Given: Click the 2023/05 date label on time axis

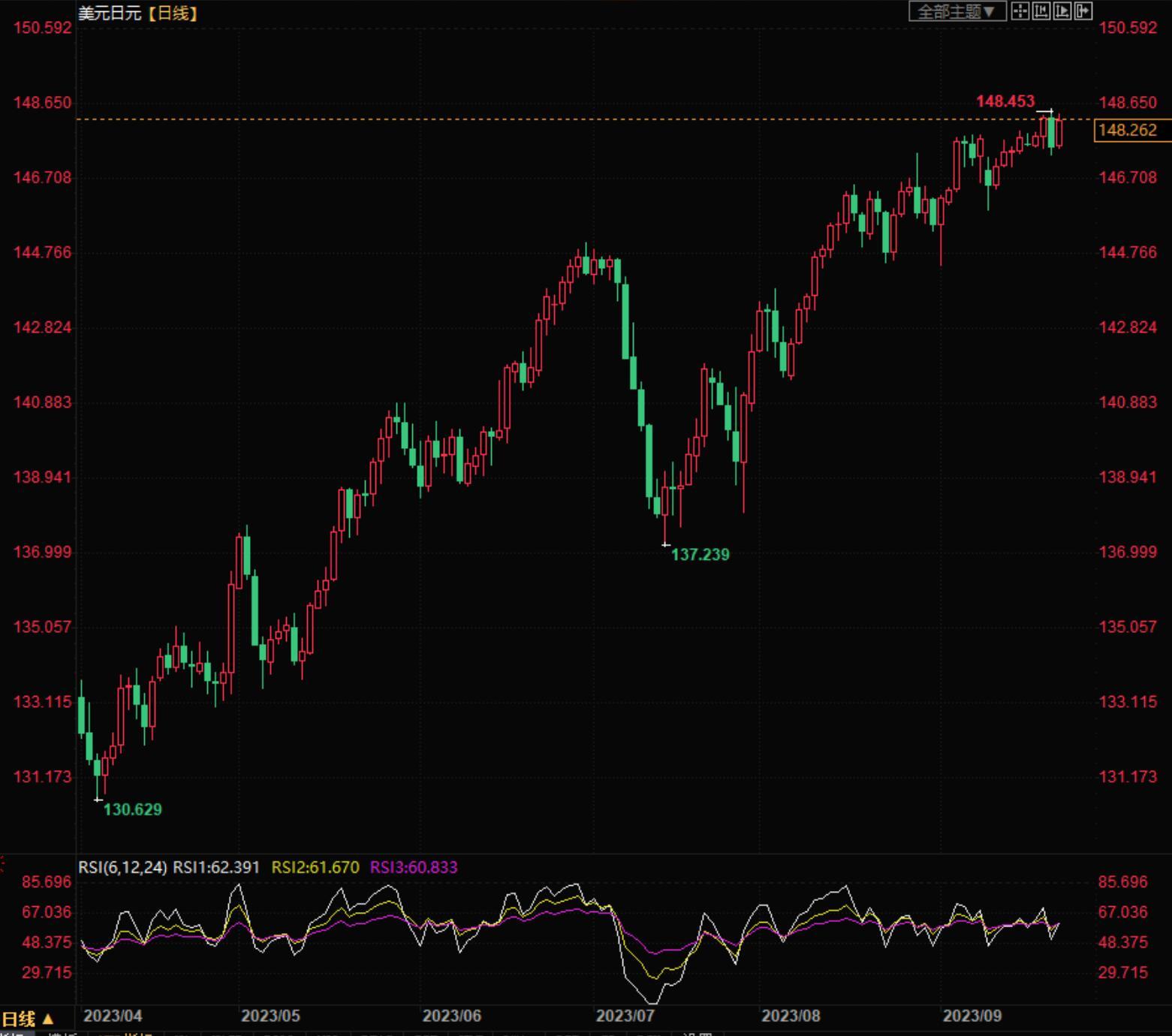Looking at the screenshot, I should click(x=270, y=1016).
